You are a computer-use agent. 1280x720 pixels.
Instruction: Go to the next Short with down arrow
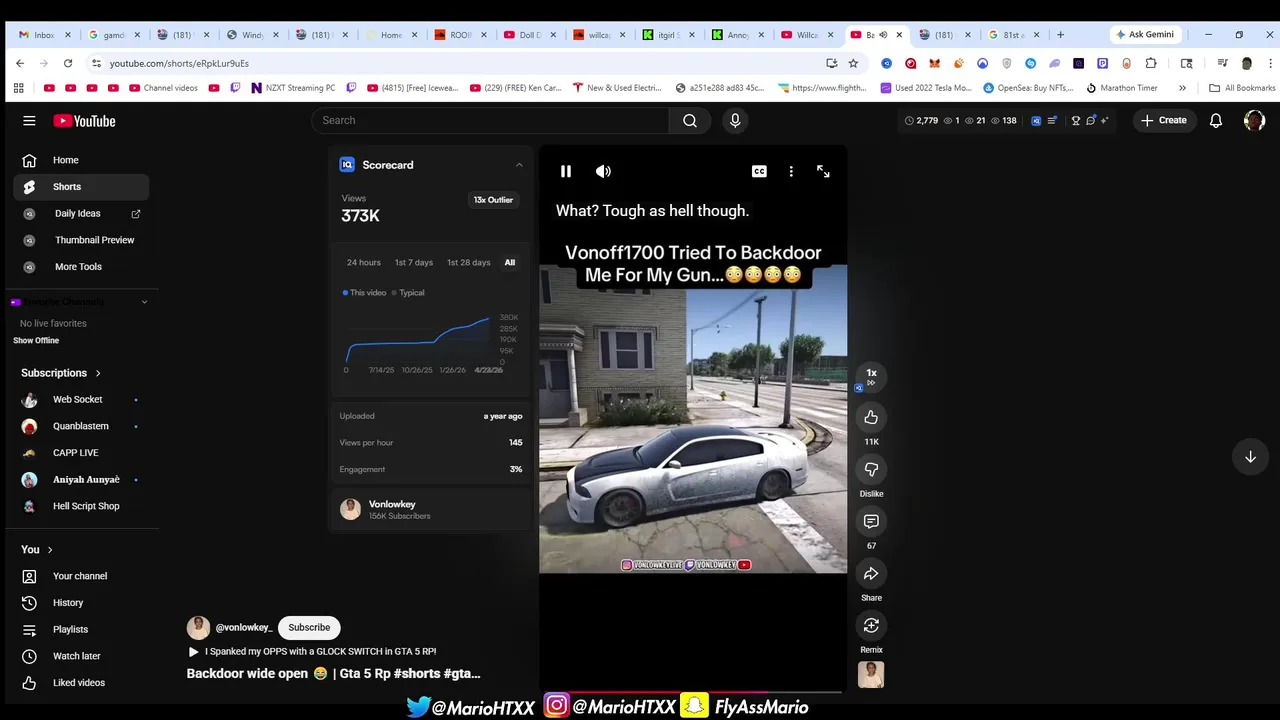(1250, 456)
